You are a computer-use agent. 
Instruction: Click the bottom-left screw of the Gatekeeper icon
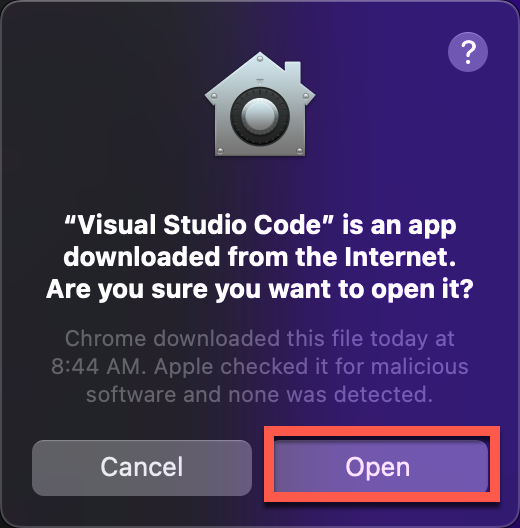pyautogui.click(x=220, y=151)
